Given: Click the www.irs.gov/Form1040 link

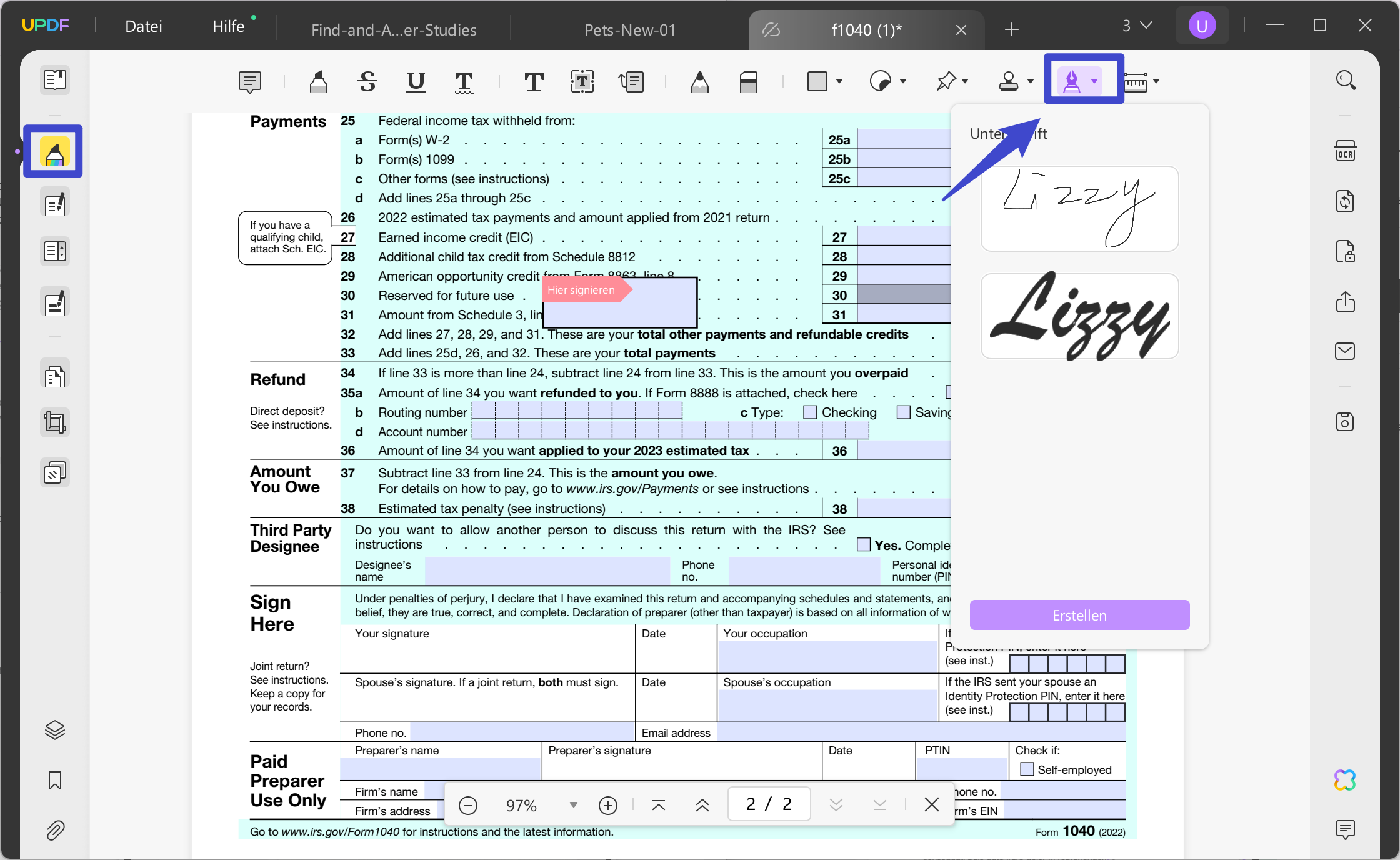Looking at the screenshot, I should coord(342,832).
